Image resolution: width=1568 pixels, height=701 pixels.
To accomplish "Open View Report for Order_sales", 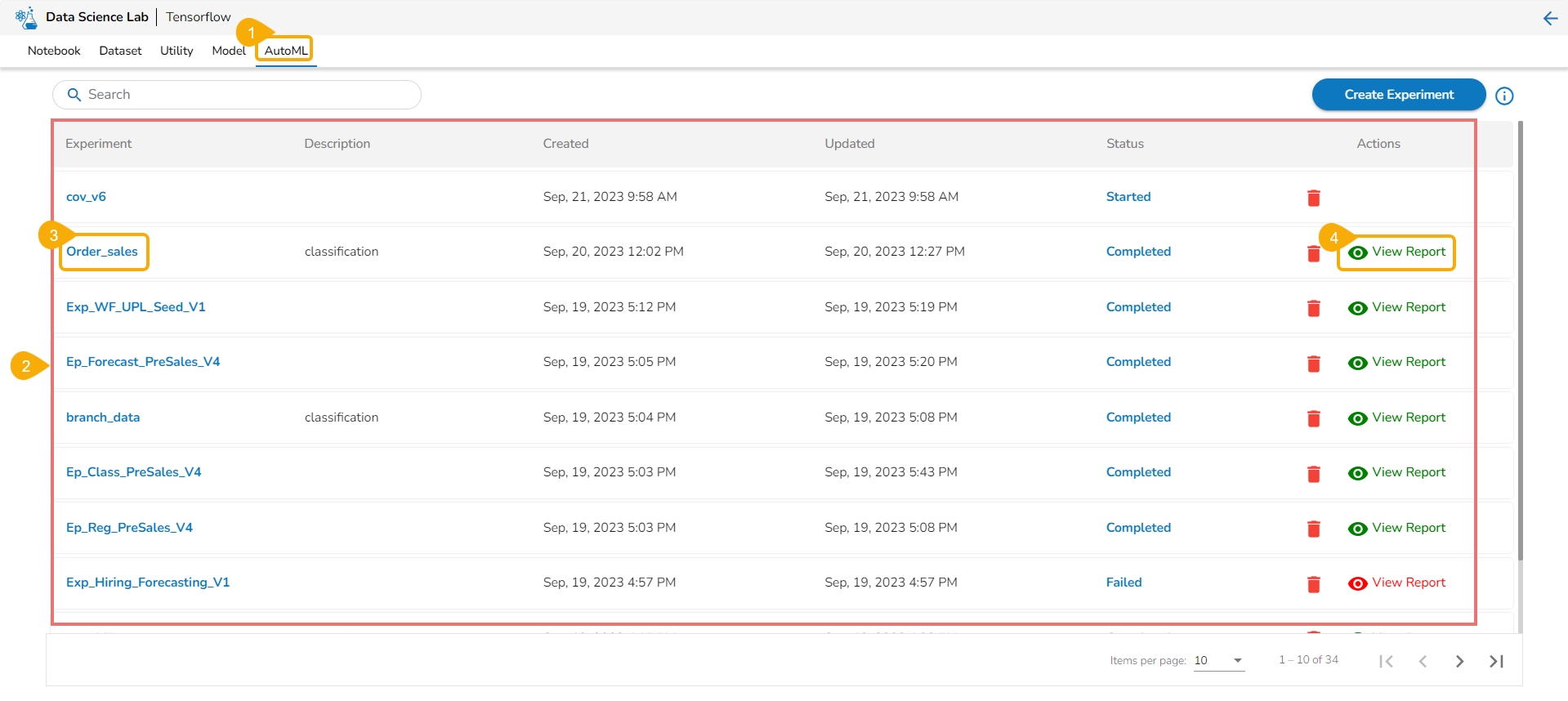I will 1396,252.
